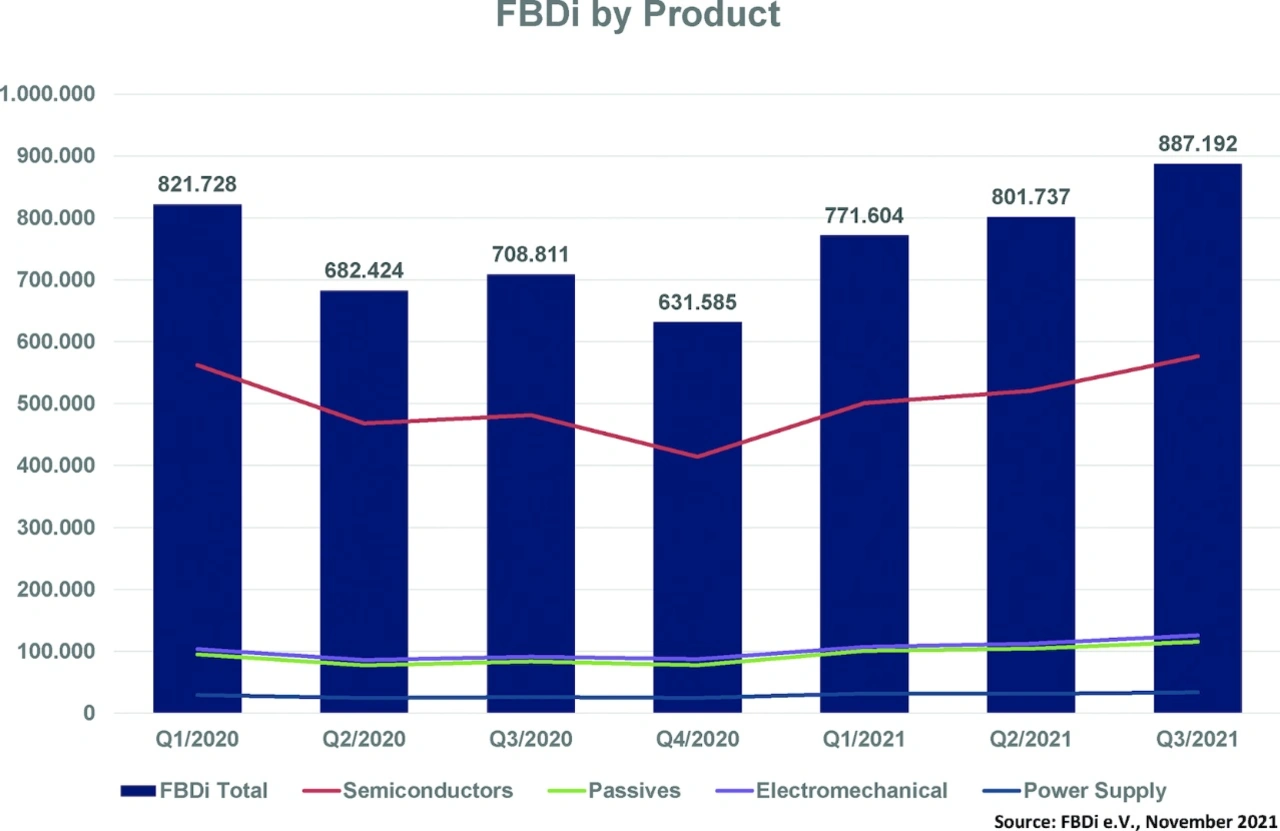1280x831 pixels.
Task: Click the FBDi Total legend swatch
Action: [x=136, y=791]
